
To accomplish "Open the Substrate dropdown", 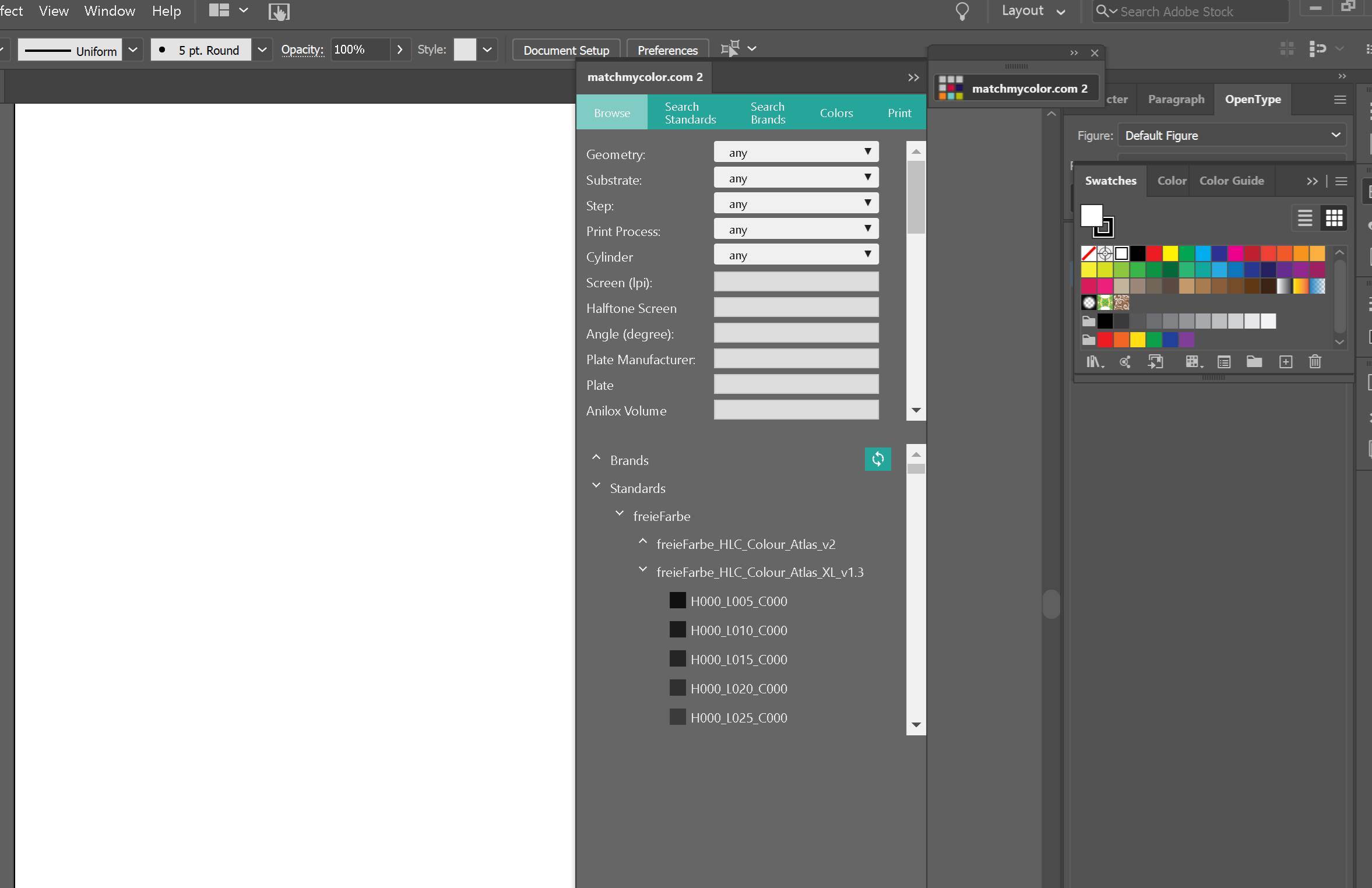I will coord(796,178).
